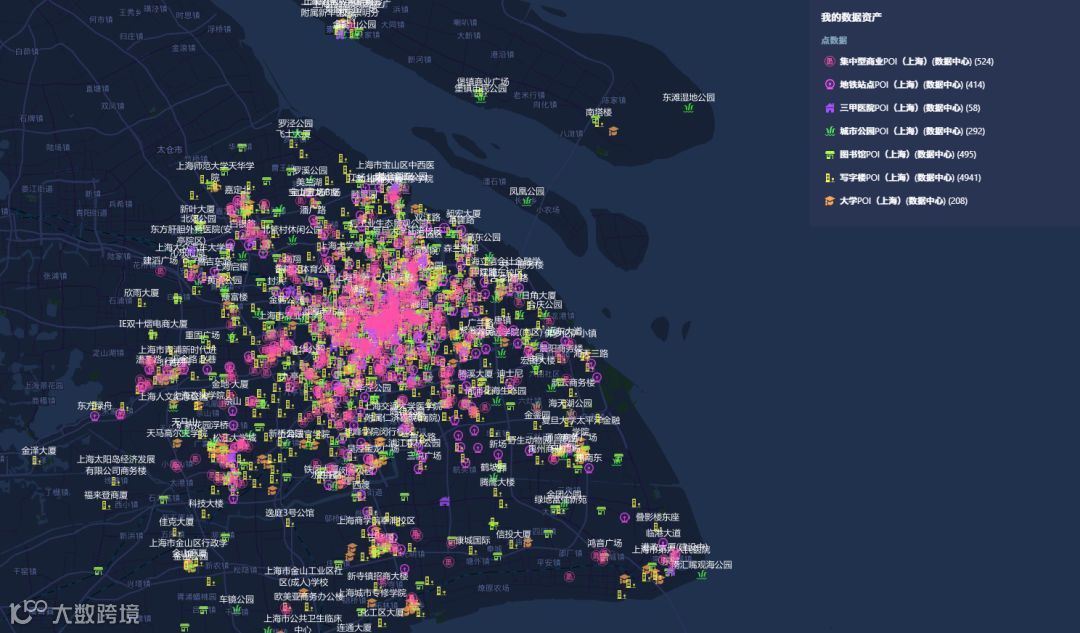Click the 重固广场 map label
Image resolution: width=1080 pixels, height=633 pixels.
coord(202,335)
